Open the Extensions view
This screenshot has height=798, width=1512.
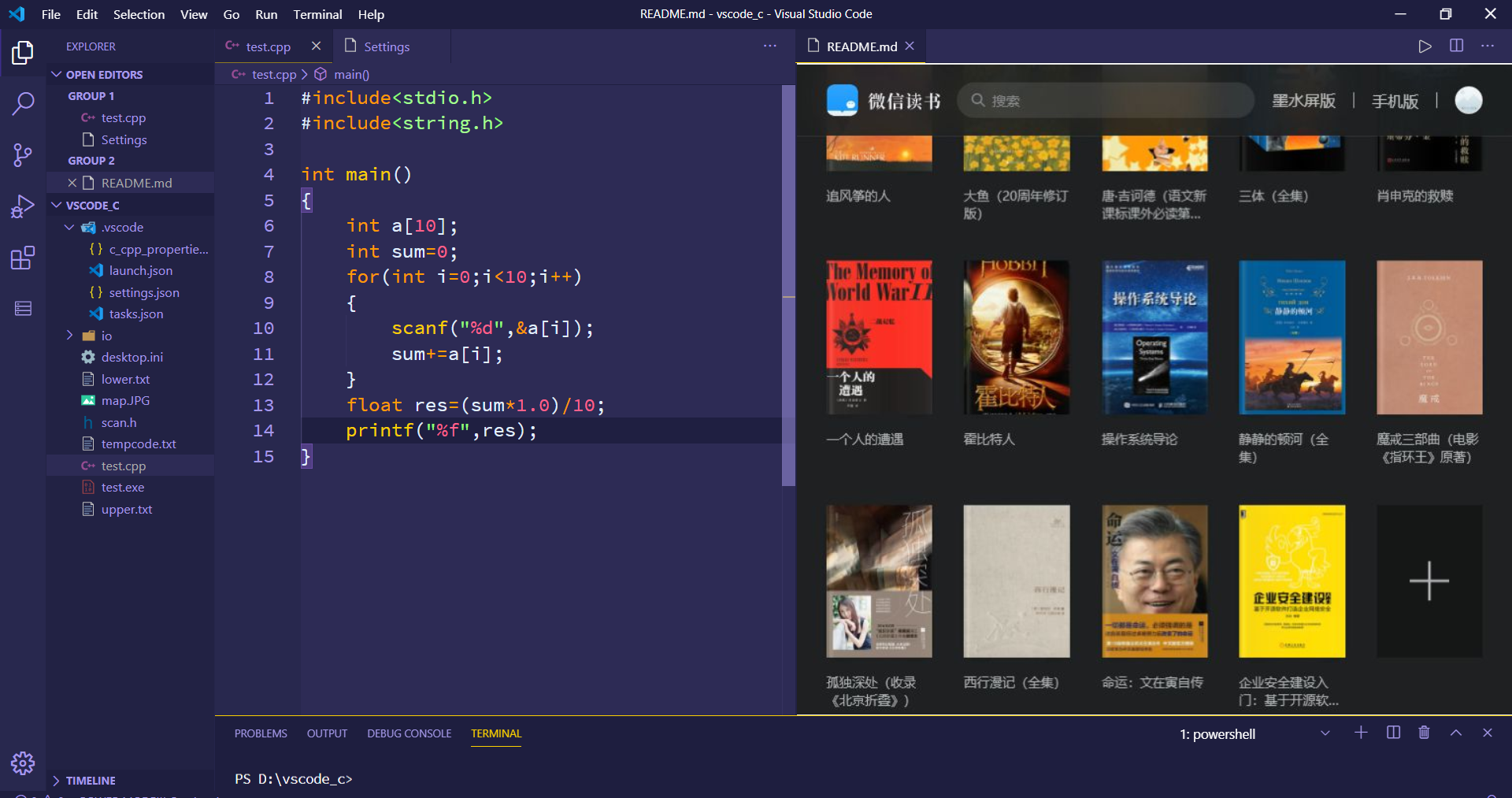[23, 258]
